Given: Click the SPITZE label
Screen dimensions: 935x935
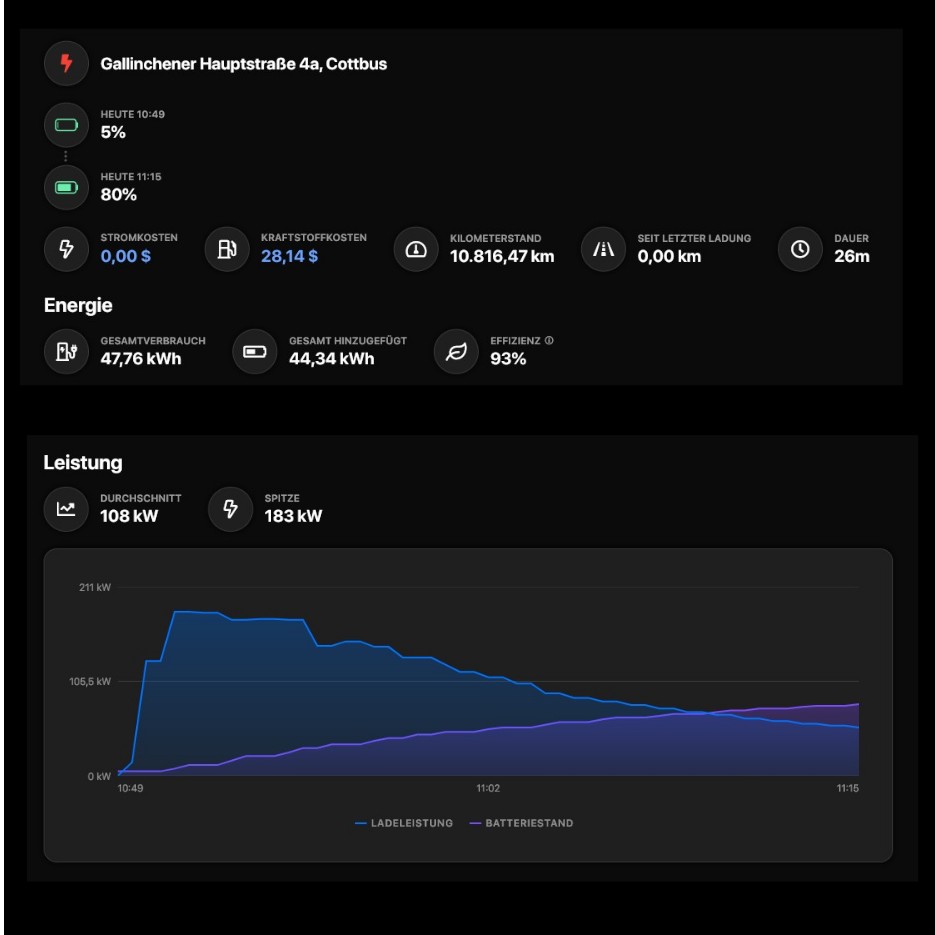Looking at the screenshot, I should point(282,499).
